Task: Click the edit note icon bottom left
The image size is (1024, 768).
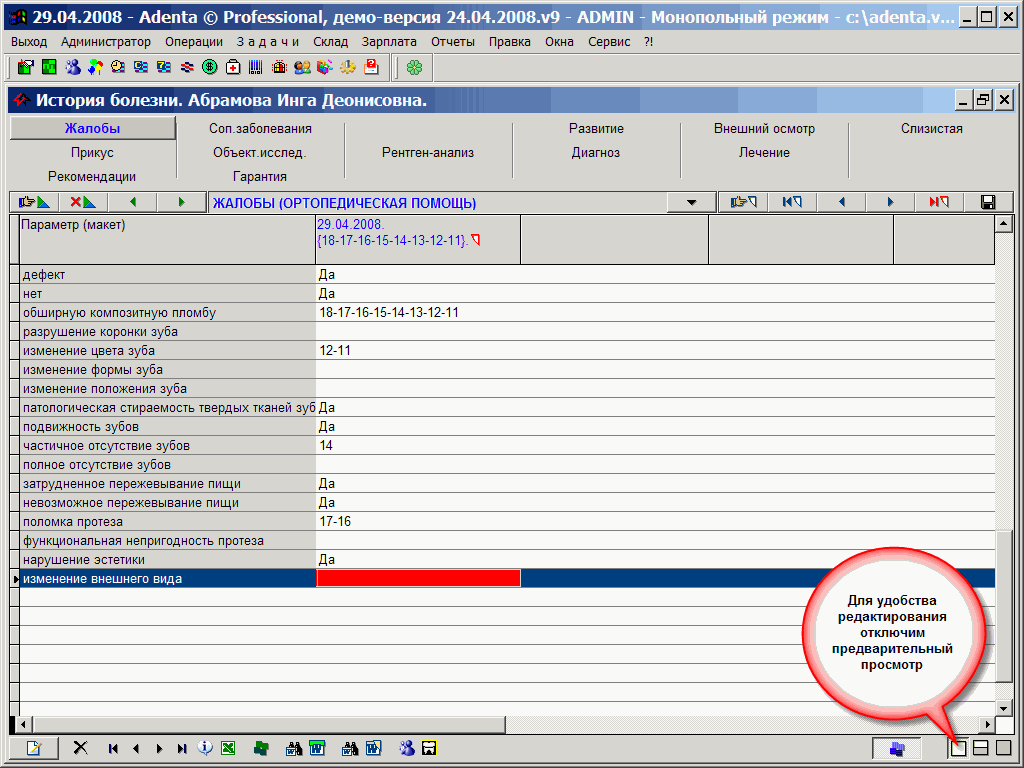Action: 33,748
